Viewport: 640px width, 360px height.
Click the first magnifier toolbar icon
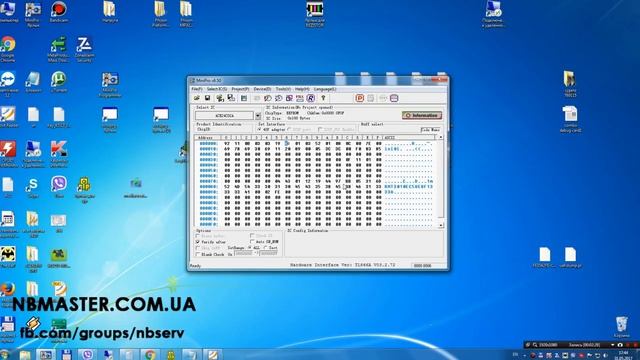(x=268, y=98)
